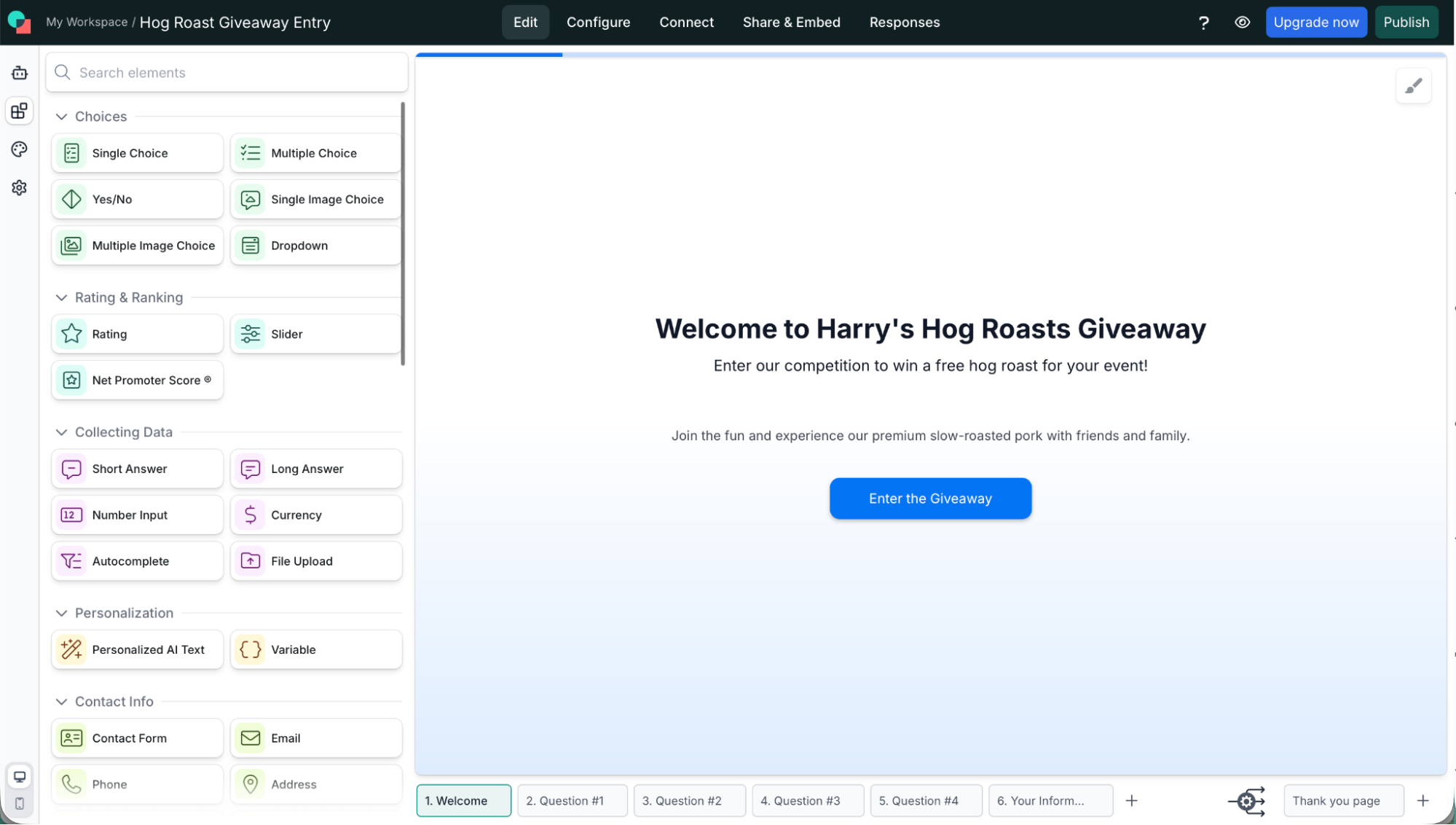Click the Publish button
This screenshot has width=1456, height=825.
pos(1406,23)
